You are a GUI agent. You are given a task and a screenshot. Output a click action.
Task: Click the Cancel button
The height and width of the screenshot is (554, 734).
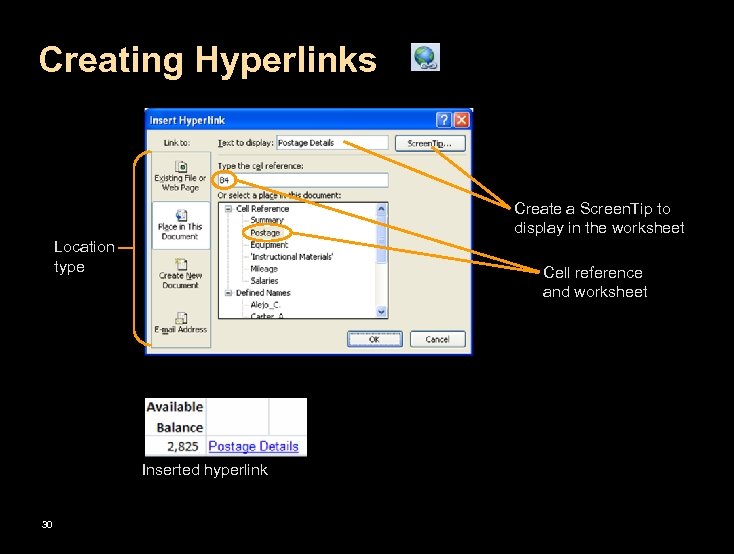coord(438,339)
